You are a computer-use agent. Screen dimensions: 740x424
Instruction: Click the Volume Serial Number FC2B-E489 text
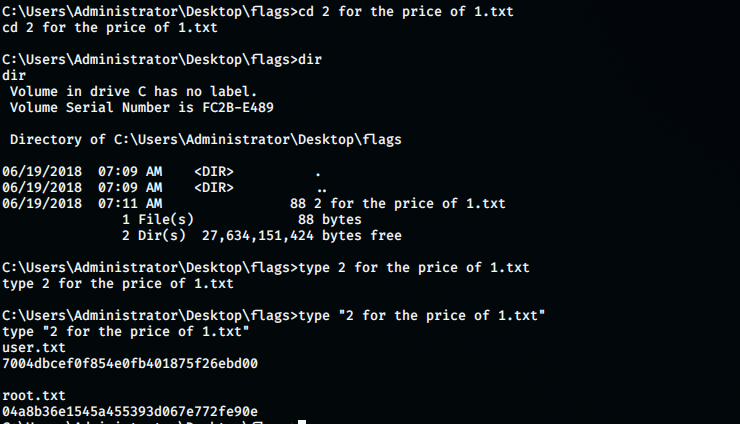142,108
